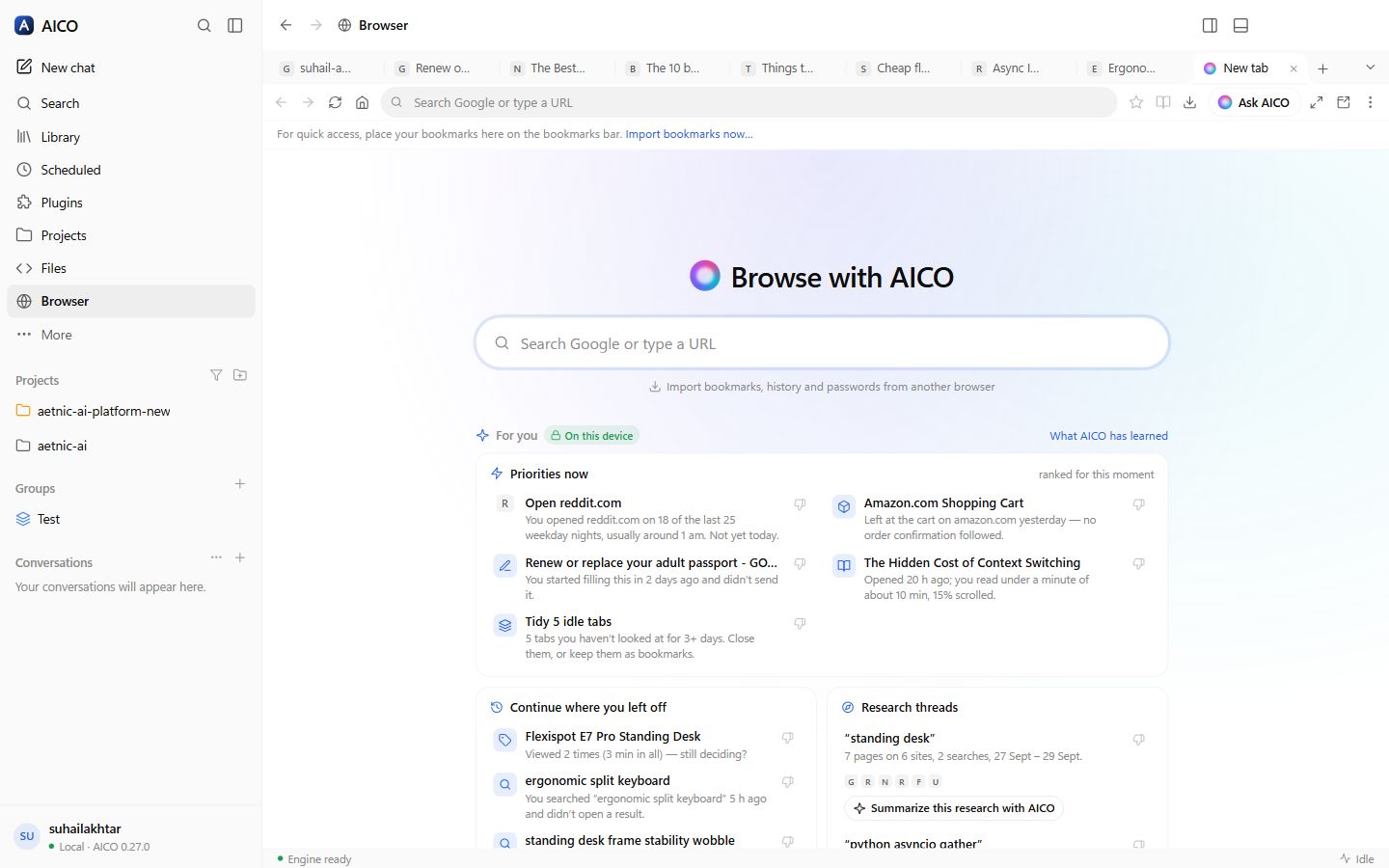Open Scheduled section
Image resolution: width=1389 pixels, height=868 pixels.
(131, 170)
